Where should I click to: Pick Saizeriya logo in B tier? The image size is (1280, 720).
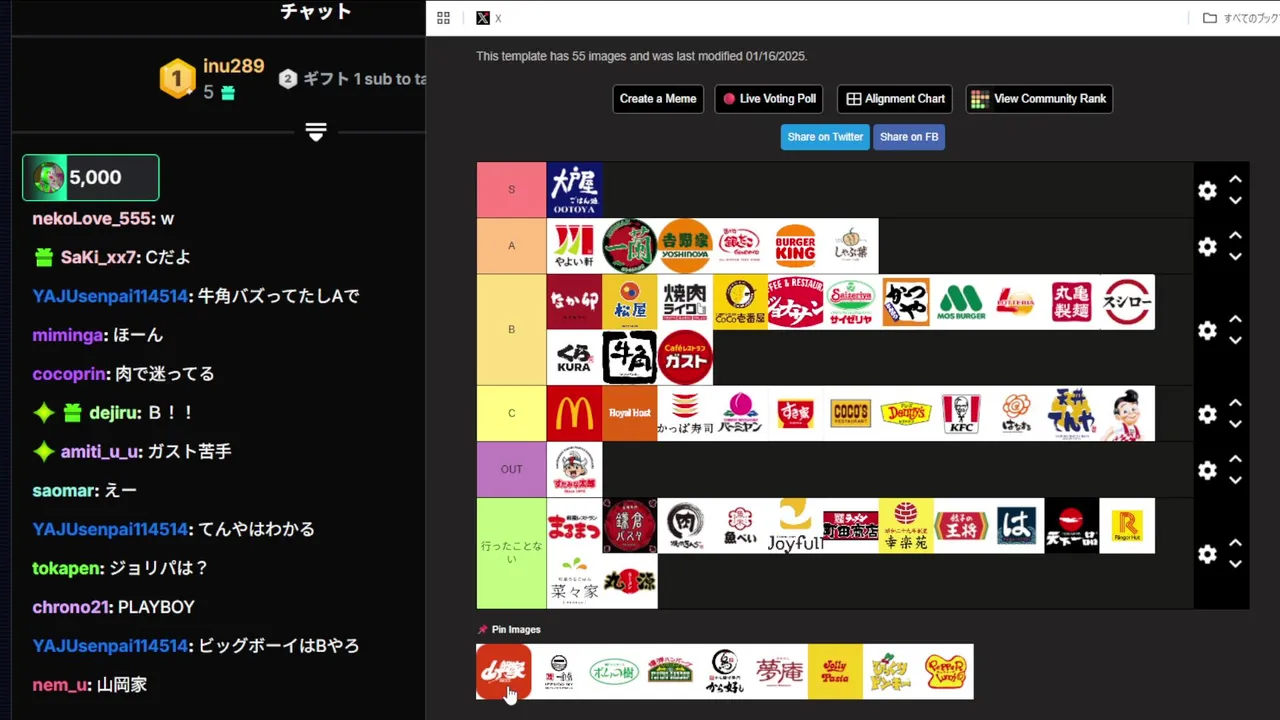[x=851, y=302]
